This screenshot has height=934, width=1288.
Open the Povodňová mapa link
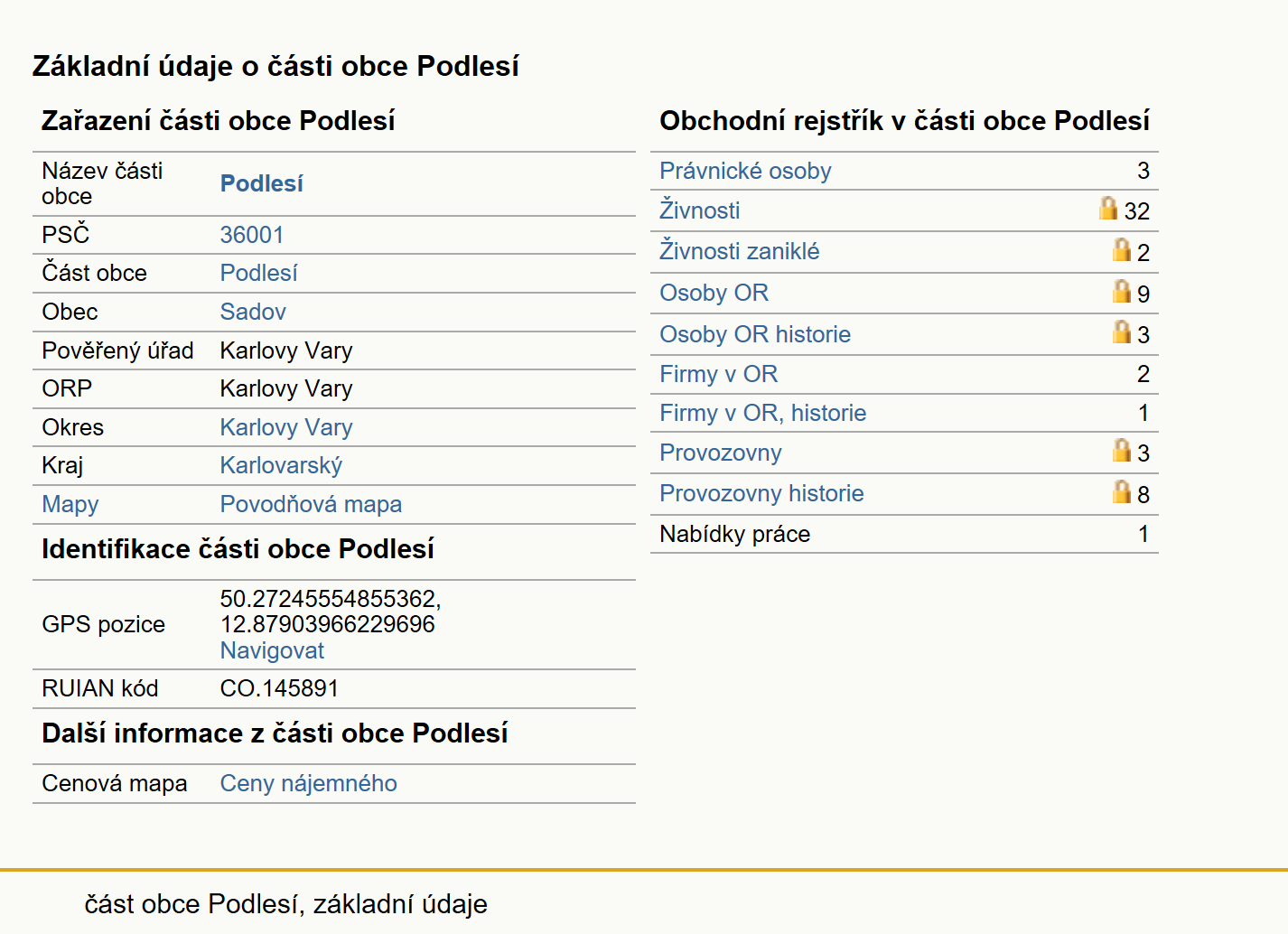coord(311,504)
